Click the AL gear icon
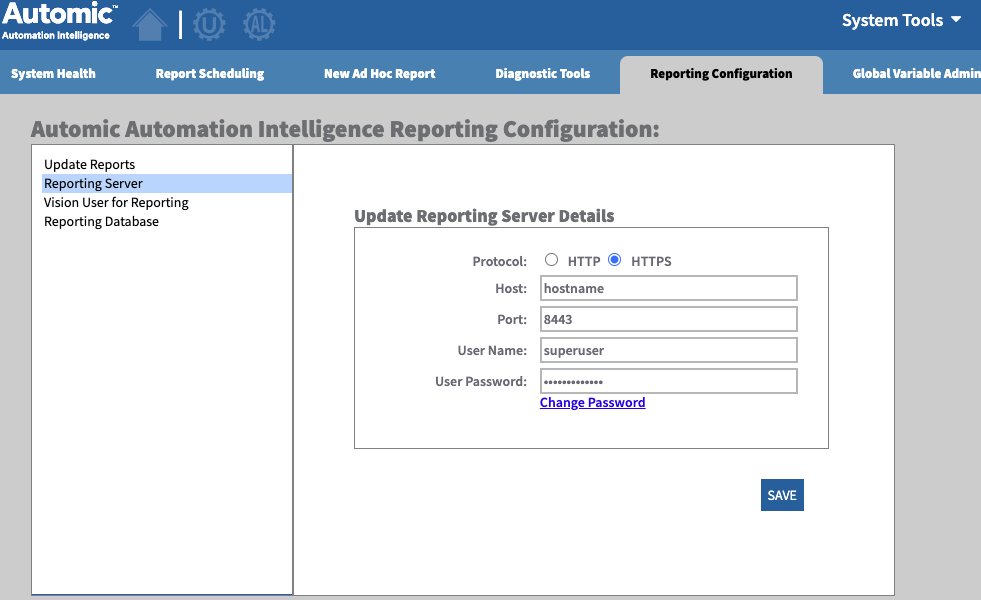 (x=259, y=24)
